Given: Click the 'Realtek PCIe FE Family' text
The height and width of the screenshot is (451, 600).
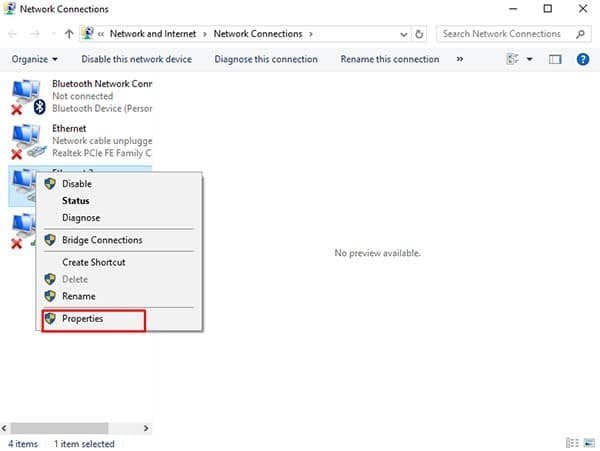Looking at the screenshot, I should pos(102,153).
